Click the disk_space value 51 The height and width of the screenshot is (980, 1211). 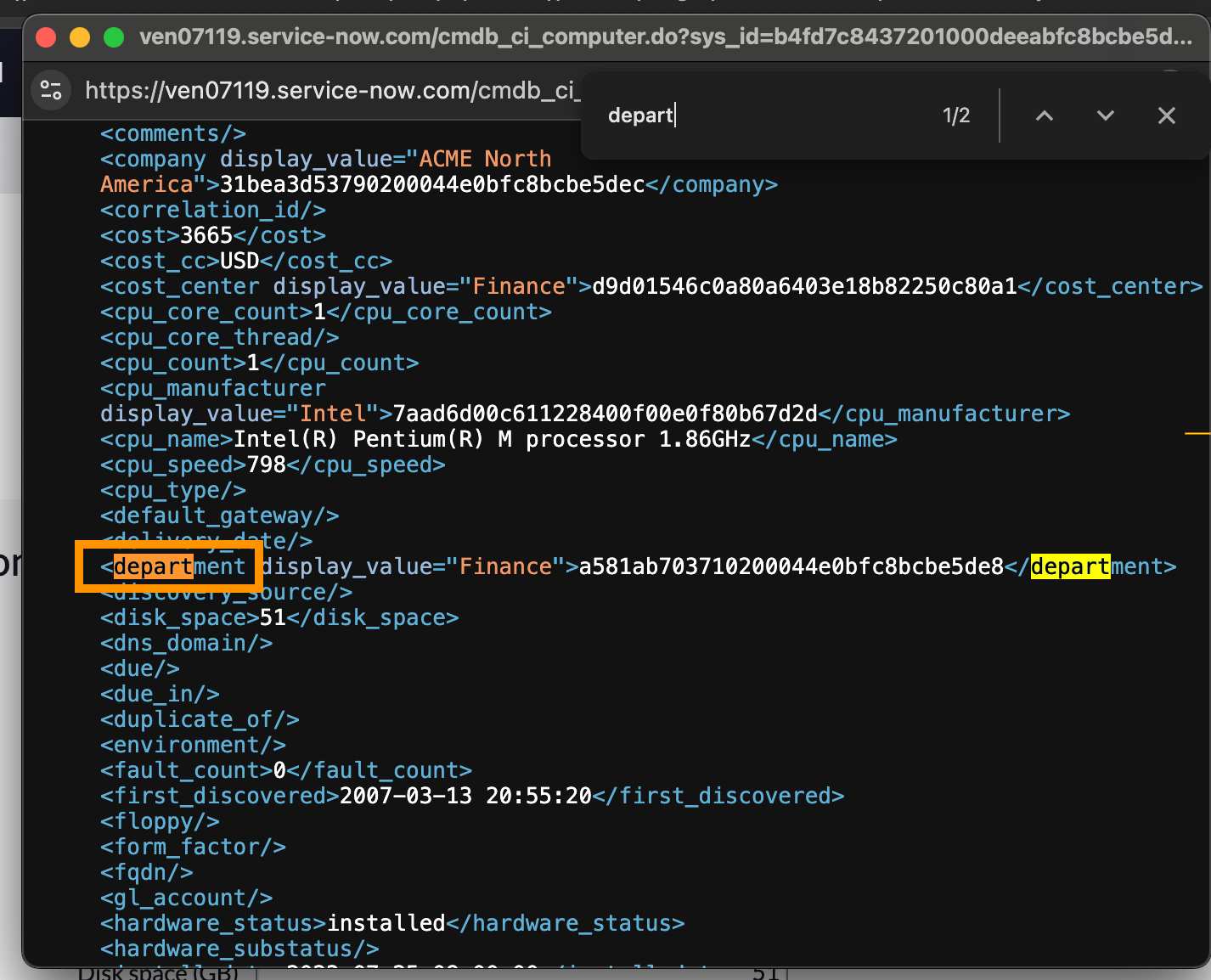273,617
